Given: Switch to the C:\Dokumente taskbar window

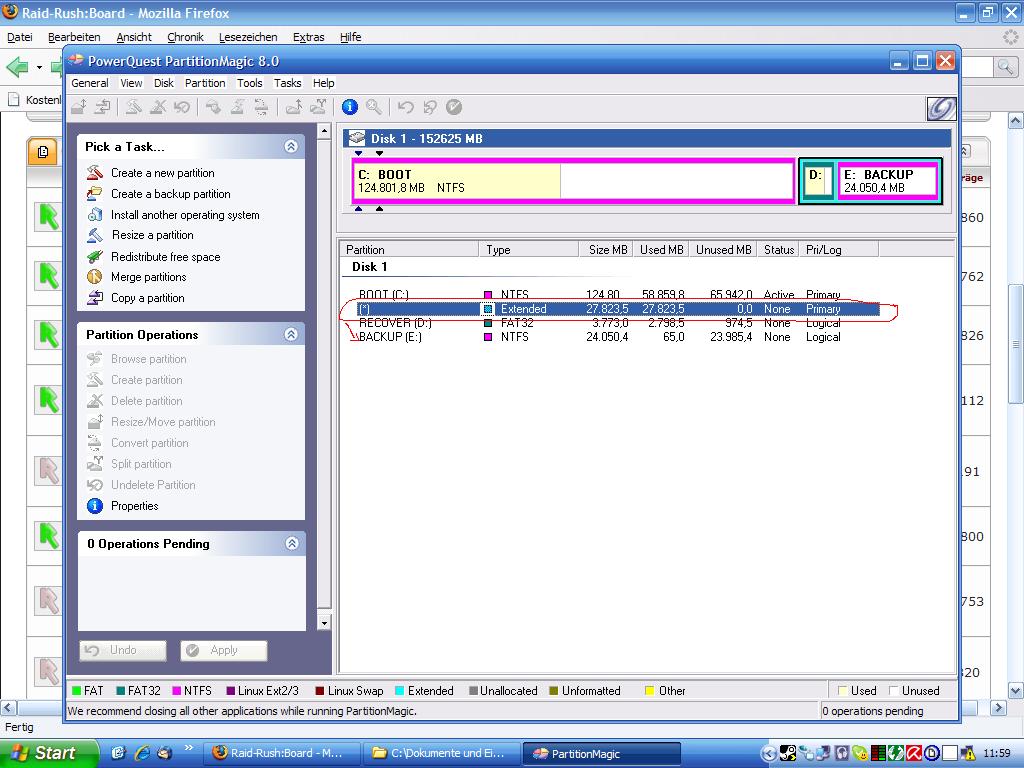Looking at the screenshot, I should point(441,754).
